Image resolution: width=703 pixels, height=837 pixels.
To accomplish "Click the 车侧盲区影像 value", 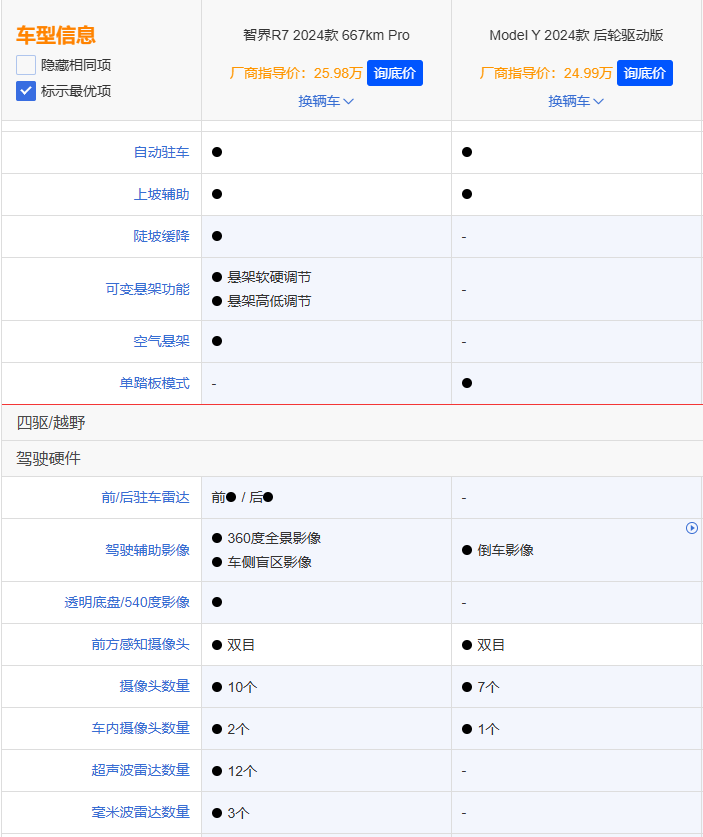I will (x=269, y=562).
